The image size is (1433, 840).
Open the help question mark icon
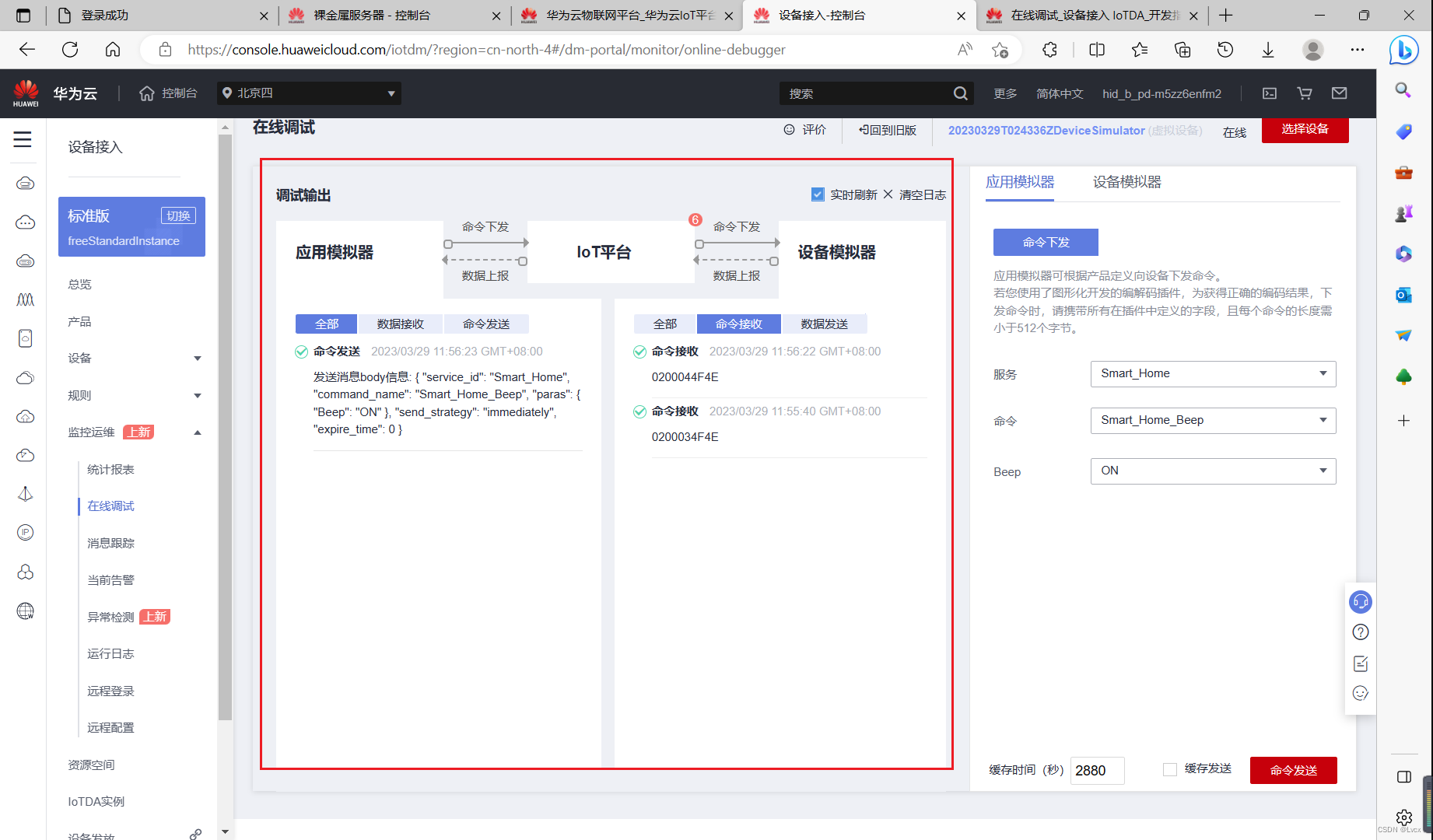point(1361,632)
